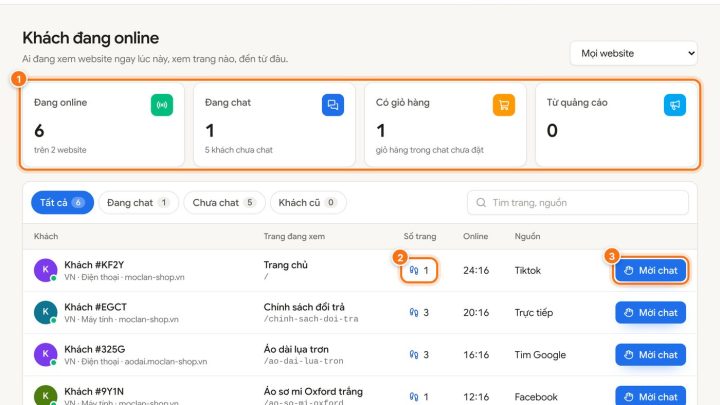
Task: Click the Tìm Google source cell
Action: pos(540,355)
